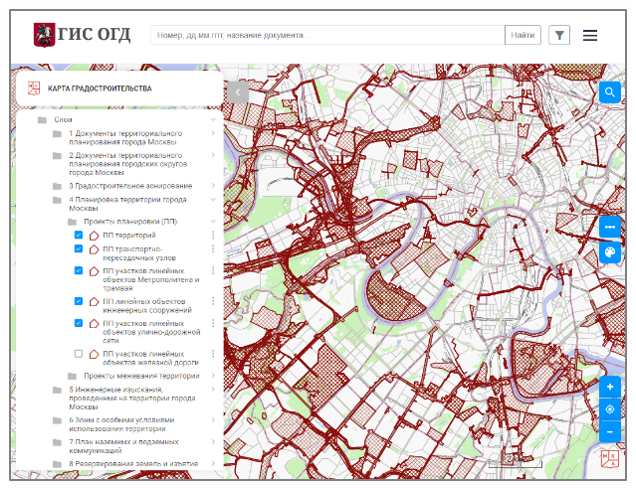
Task: Zoom out with the minus button
Action: pyautogui.click(x=610, y=431)
